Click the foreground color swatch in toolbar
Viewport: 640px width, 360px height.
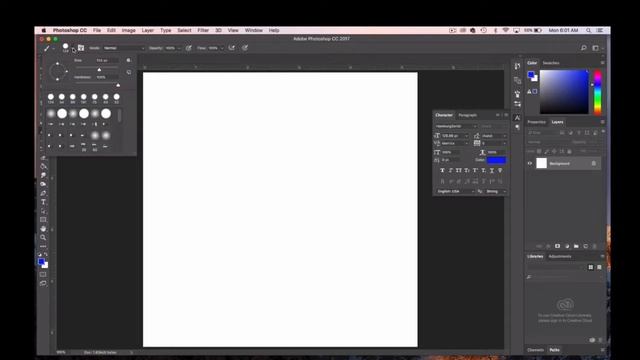41,262
